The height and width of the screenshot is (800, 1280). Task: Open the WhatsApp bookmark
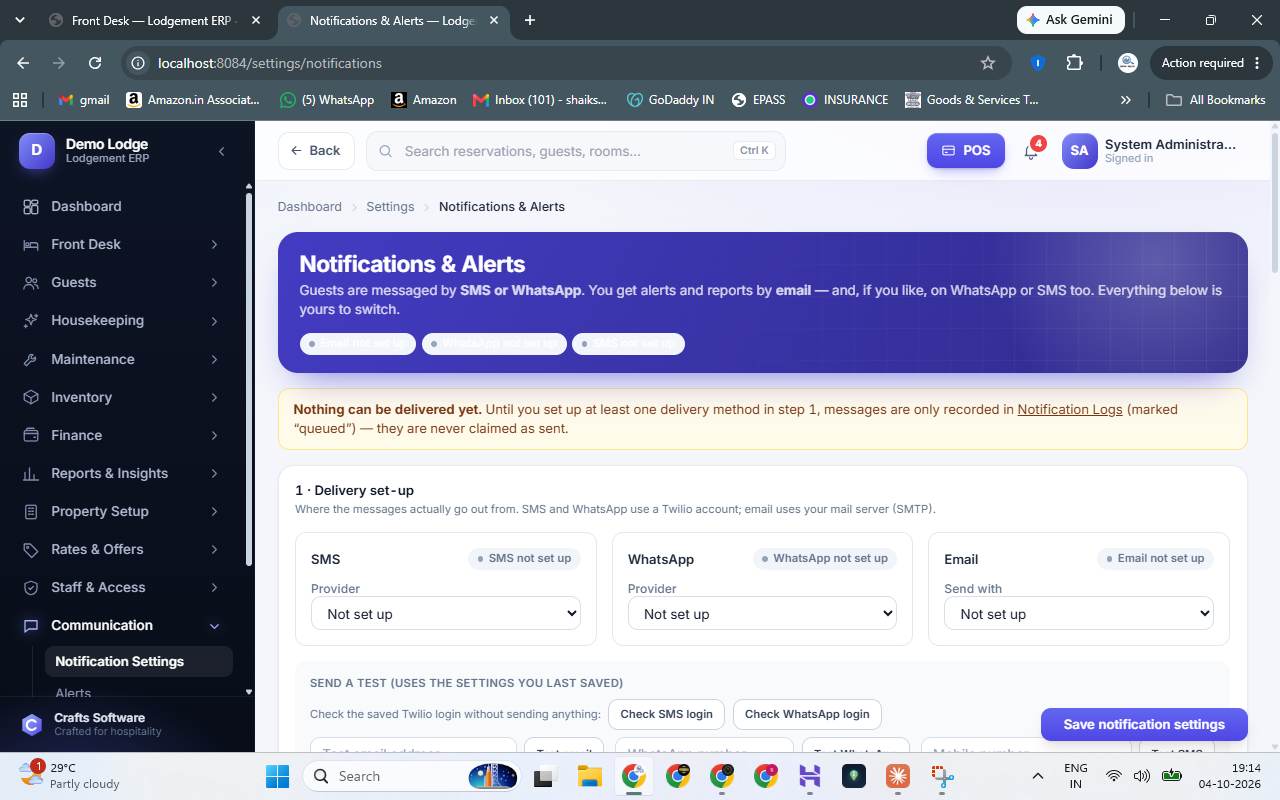click(x=327, y=100)
